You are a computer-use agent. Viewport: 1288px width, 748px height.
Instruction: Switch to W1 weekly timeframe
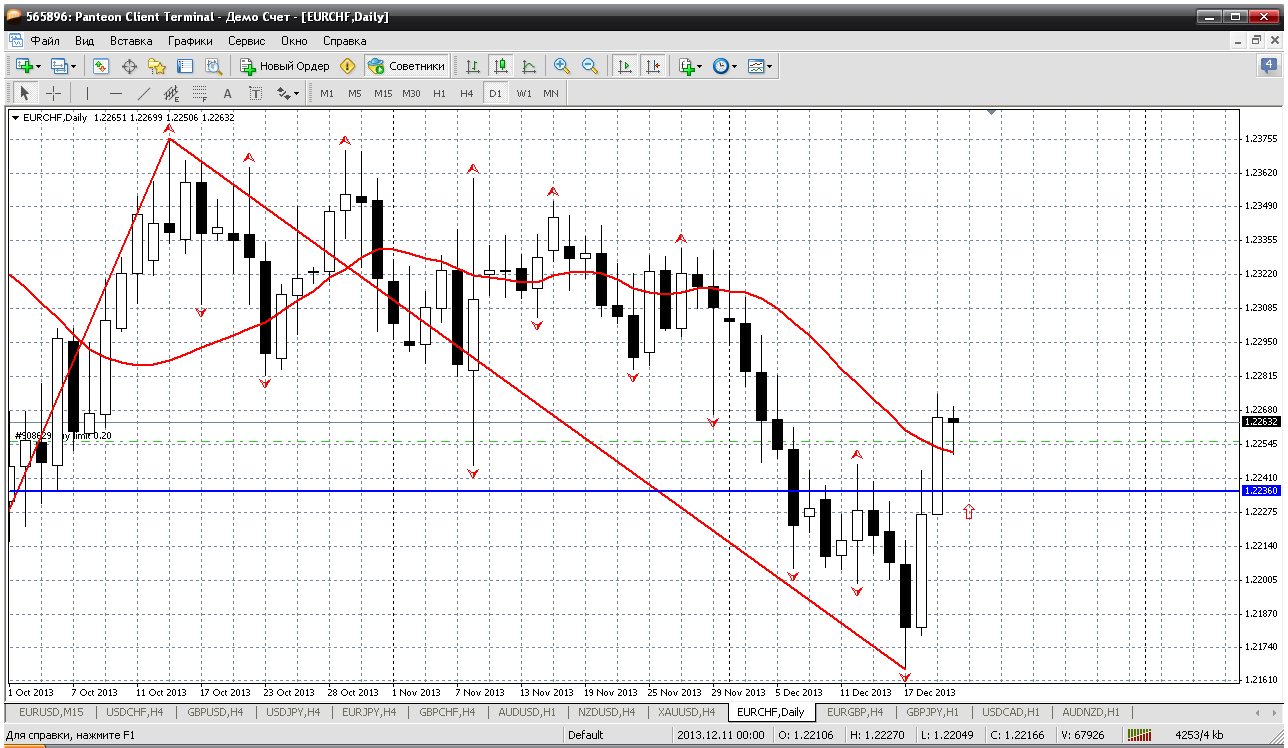coord(523,93)
